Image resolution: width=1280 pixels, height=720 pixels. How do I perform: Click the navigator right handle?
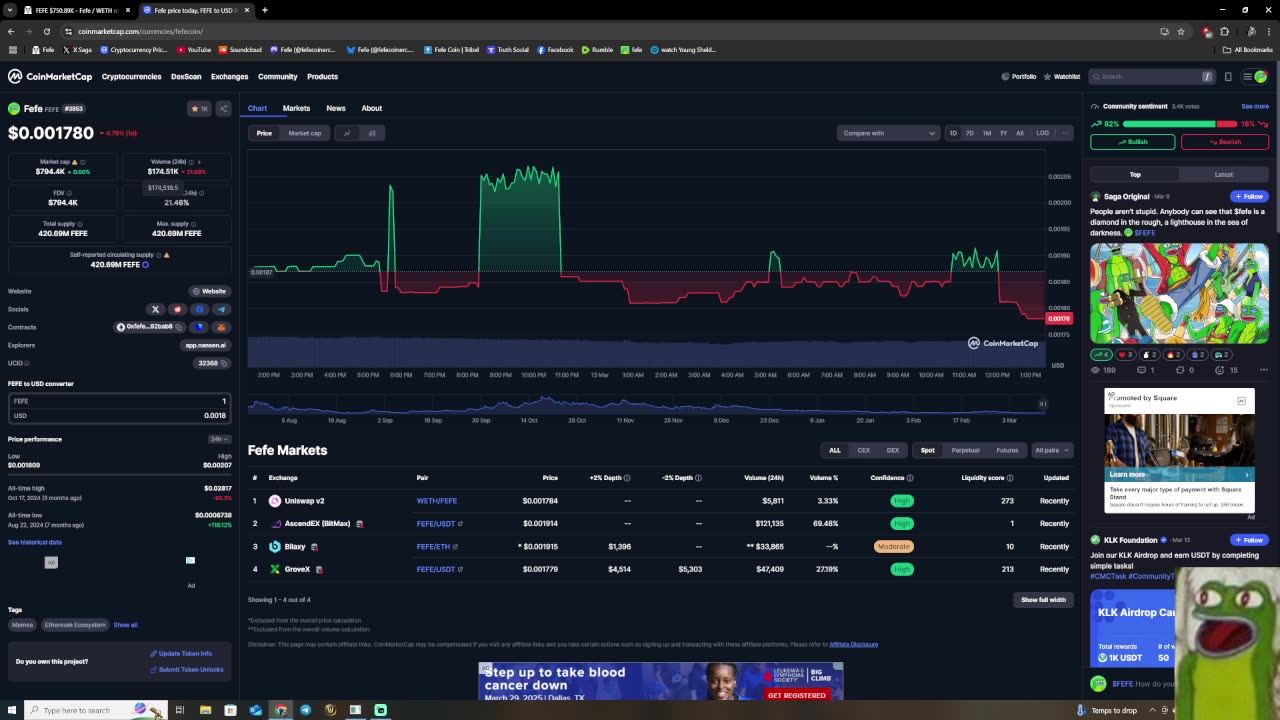click(x=1042, y=404)
